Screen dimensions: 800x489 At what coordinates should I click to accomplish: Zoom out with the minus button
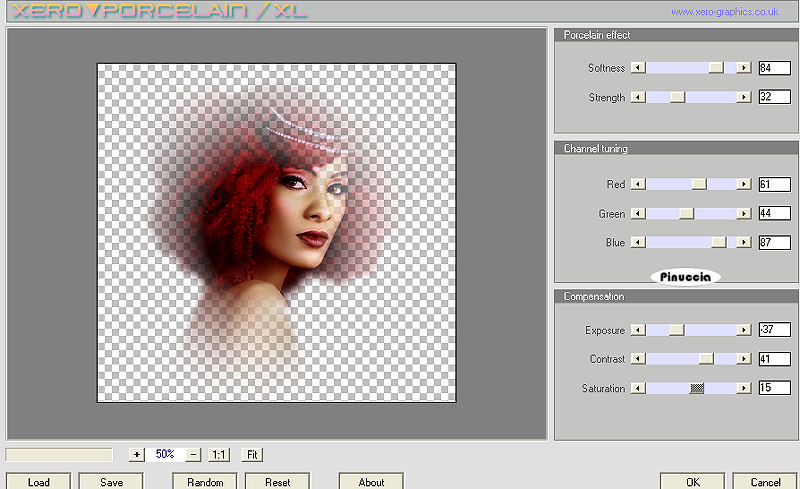click(x=193, y=454)
